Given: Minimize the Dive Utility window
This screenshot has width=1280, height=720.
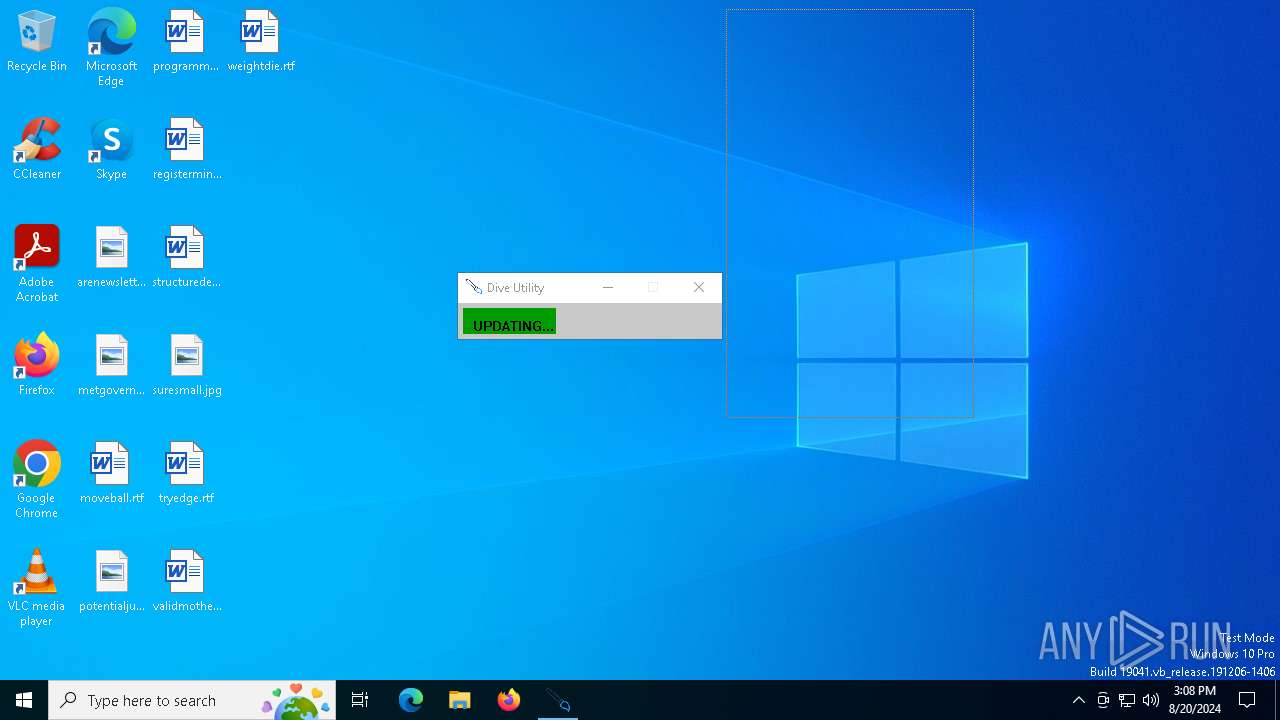Looking at the screenshot, I should (607, 288).
